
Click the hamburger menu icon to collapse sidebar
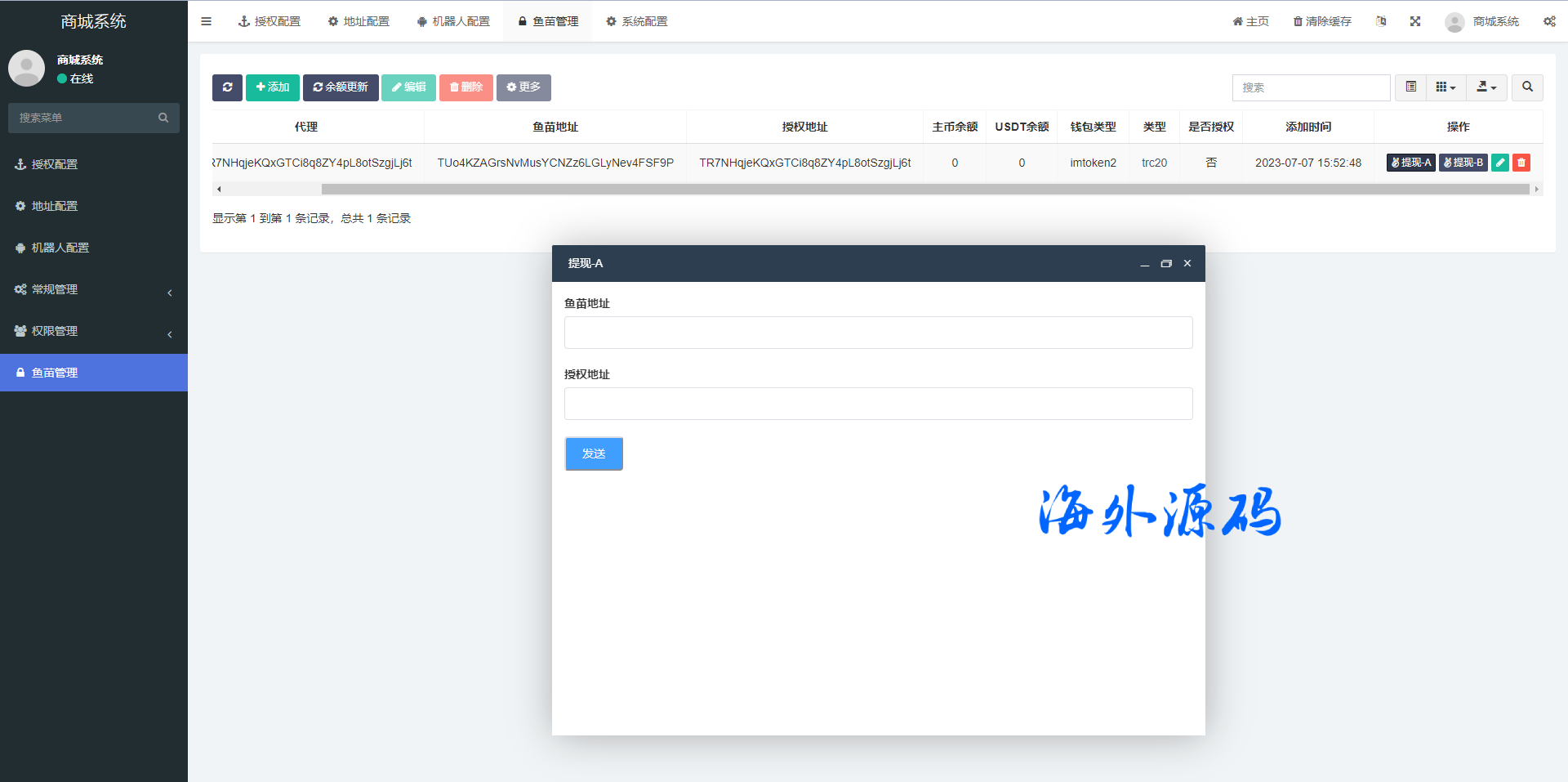tap(206, 21)
